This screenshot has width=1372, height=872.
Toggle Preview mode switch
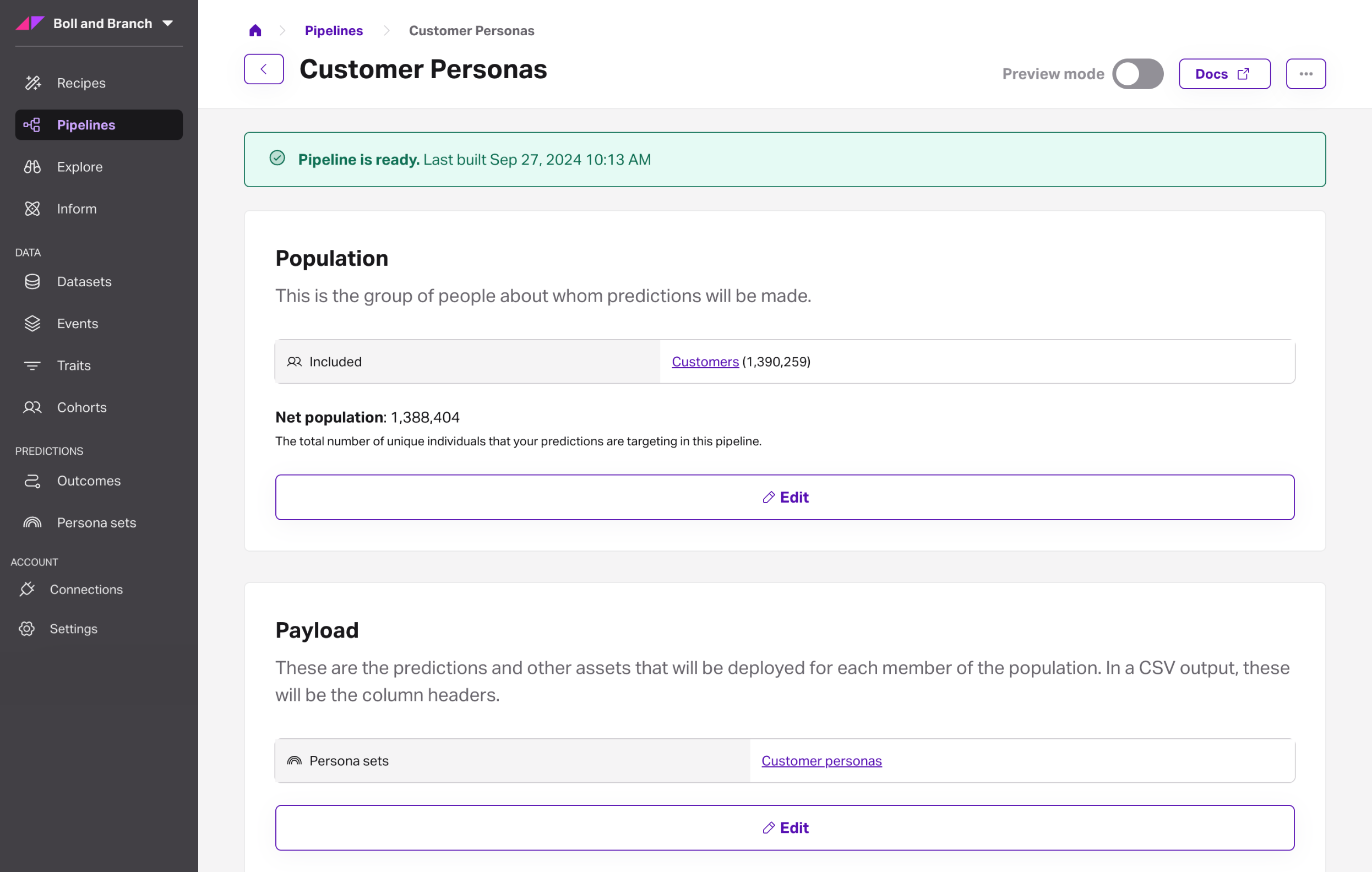(1137, 74)
